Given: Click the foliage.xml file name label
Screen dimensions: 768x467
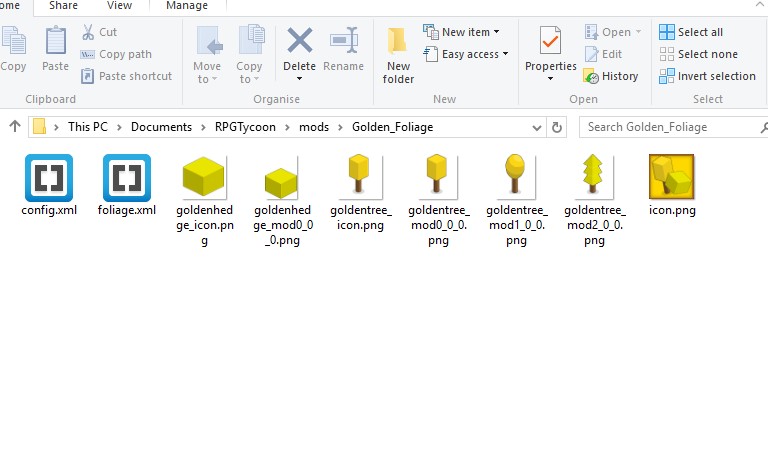Looking at the screenshot, I should coord(127,210).
